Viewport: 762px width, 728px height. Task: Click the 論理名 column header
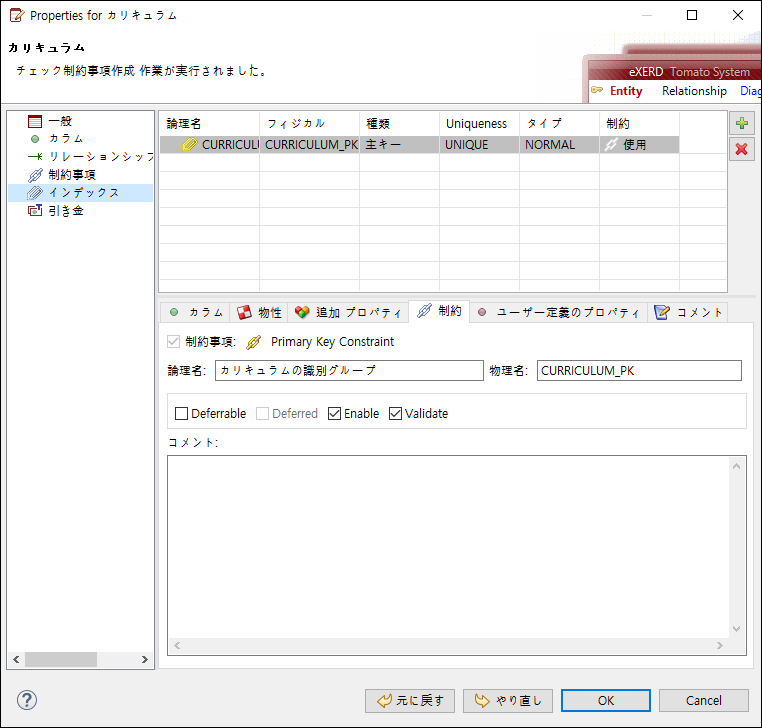coord(209,123)
